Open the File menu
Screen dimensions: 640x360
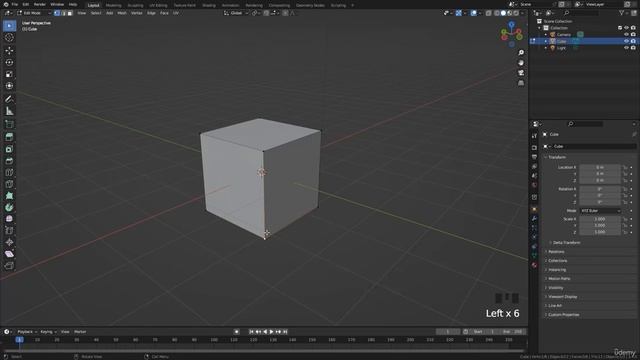(15, 4)
